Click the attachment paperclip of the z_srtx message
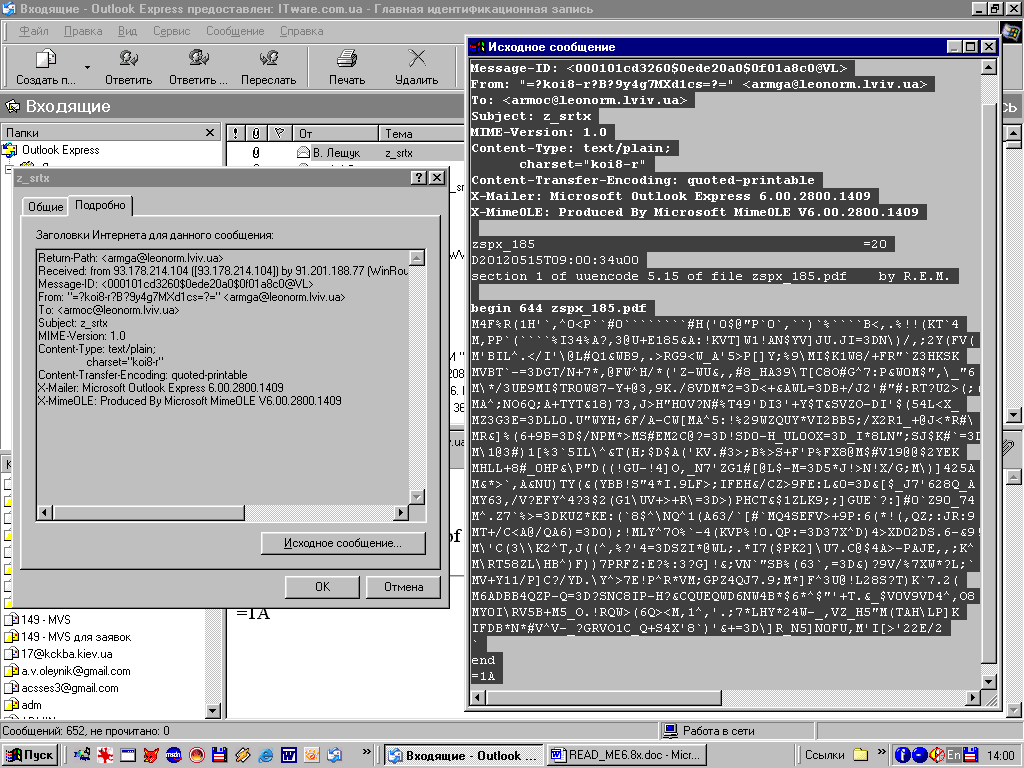Image resolution: width=1024 pixels, height=768 pixels. pos(256,153)
